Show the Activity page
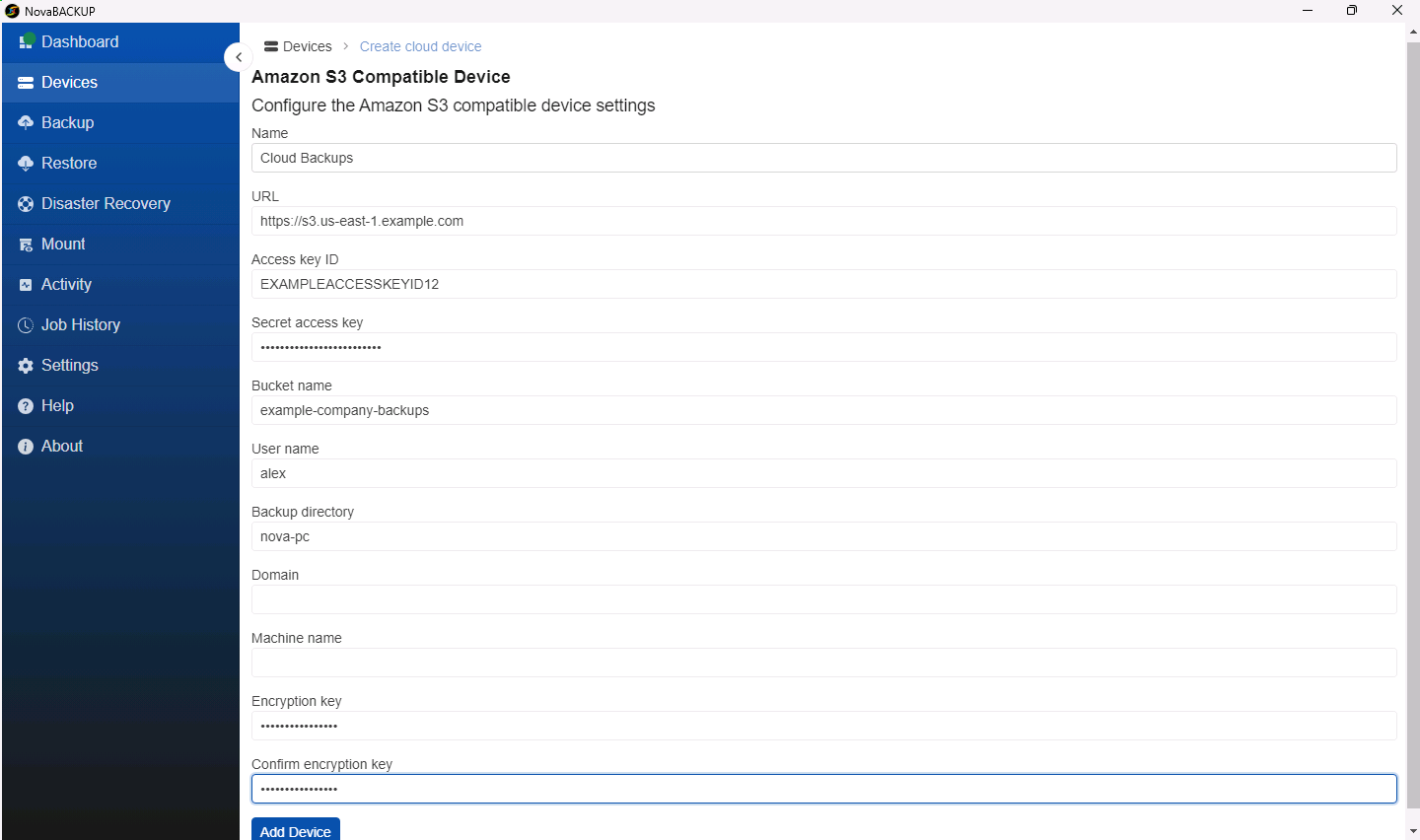1420x840 pixels. 120,285
